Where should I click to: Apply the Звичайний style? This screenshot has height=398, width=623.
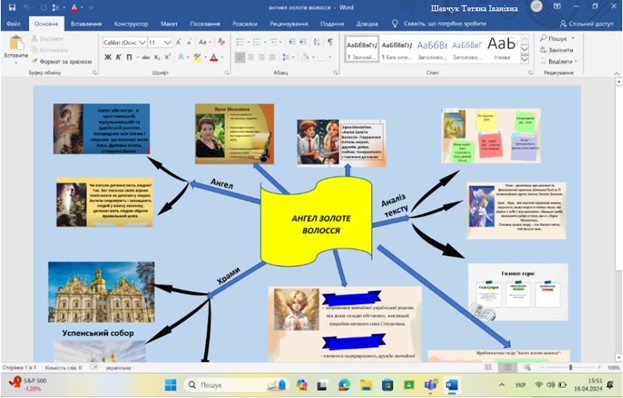click(362, 49)
